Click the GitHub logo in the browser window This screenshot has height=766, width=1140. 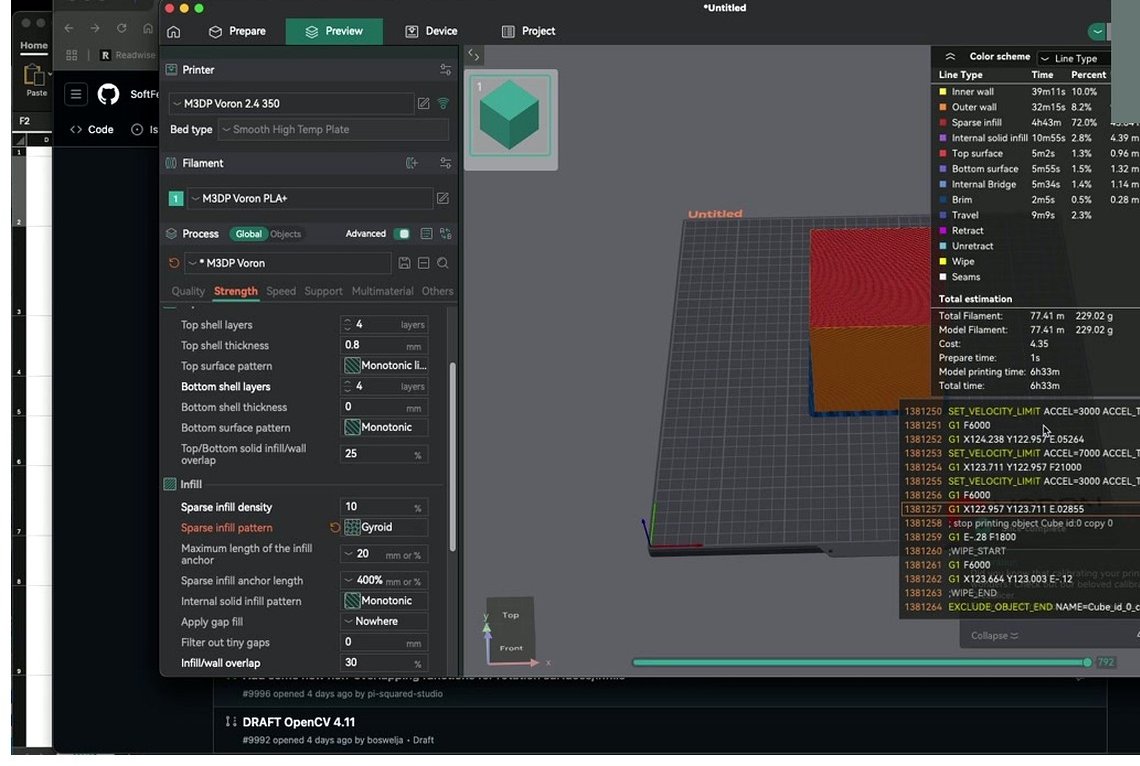coord(108,94)
